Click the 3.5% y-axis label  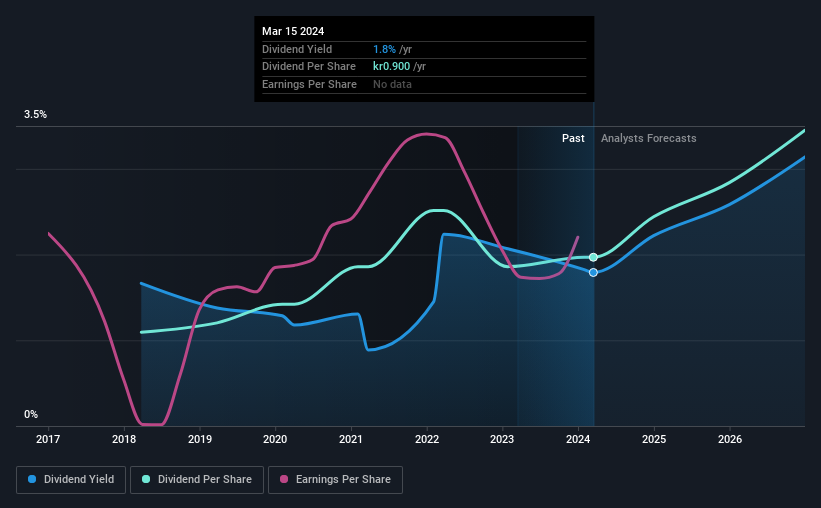35,114
